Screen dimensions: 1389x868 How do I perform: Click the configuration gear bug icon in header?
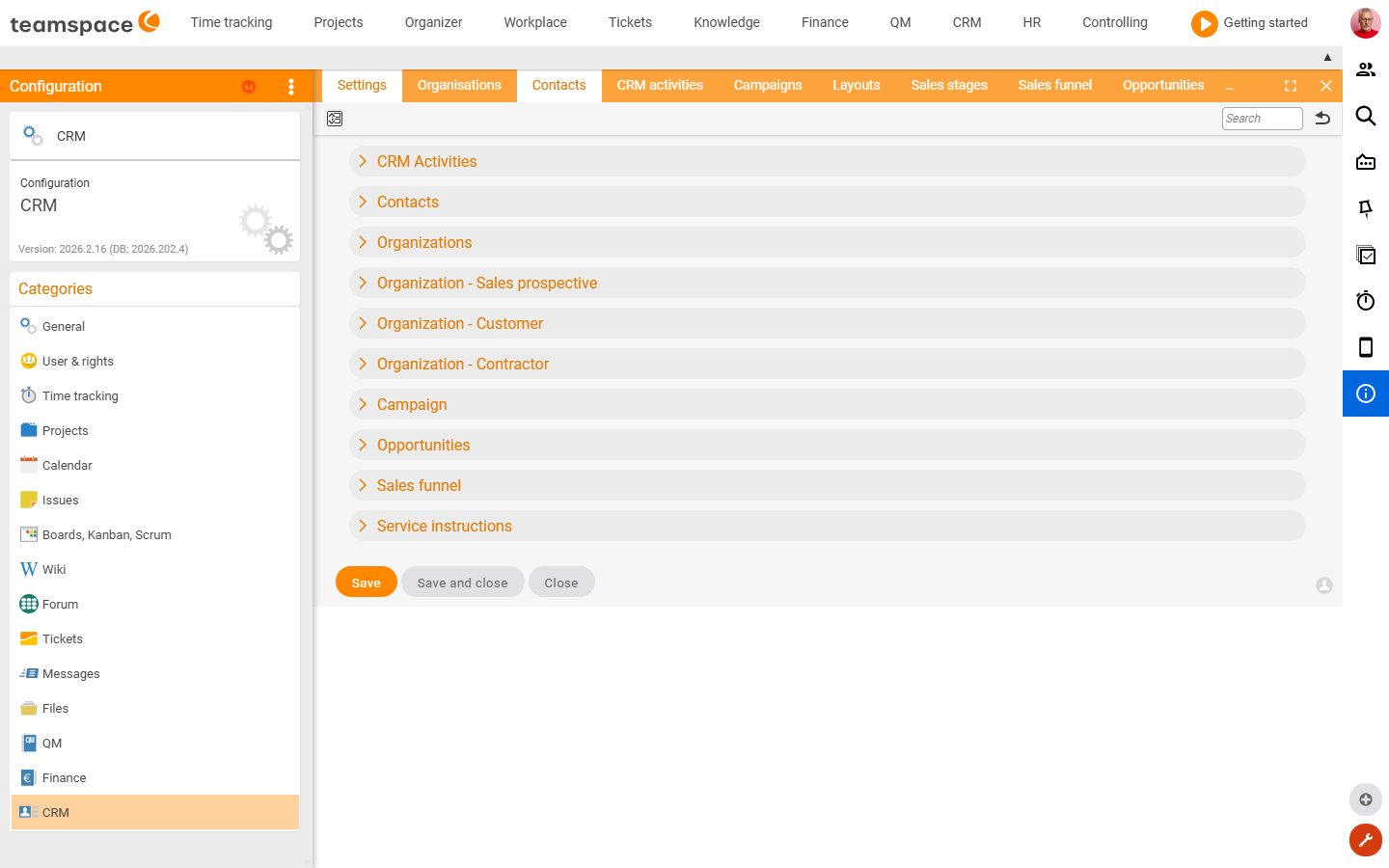(249, 87)
